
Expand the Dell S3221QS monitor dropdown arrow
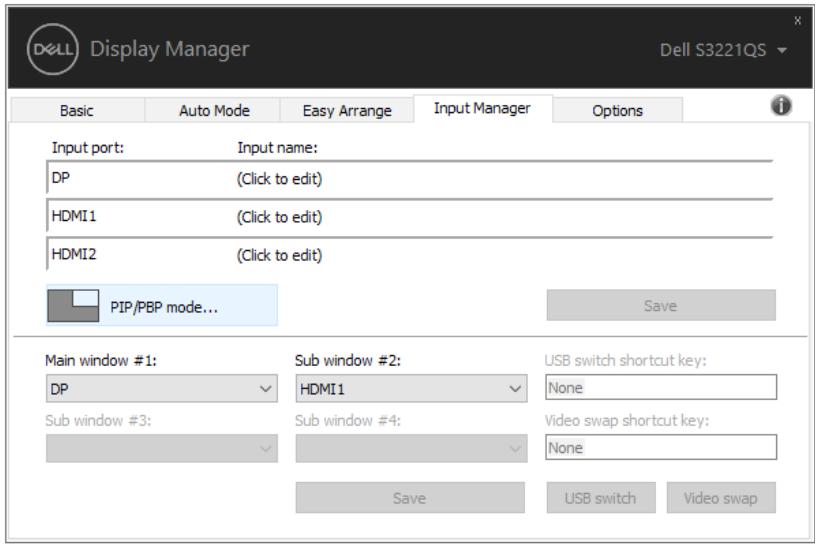[782, 50]
